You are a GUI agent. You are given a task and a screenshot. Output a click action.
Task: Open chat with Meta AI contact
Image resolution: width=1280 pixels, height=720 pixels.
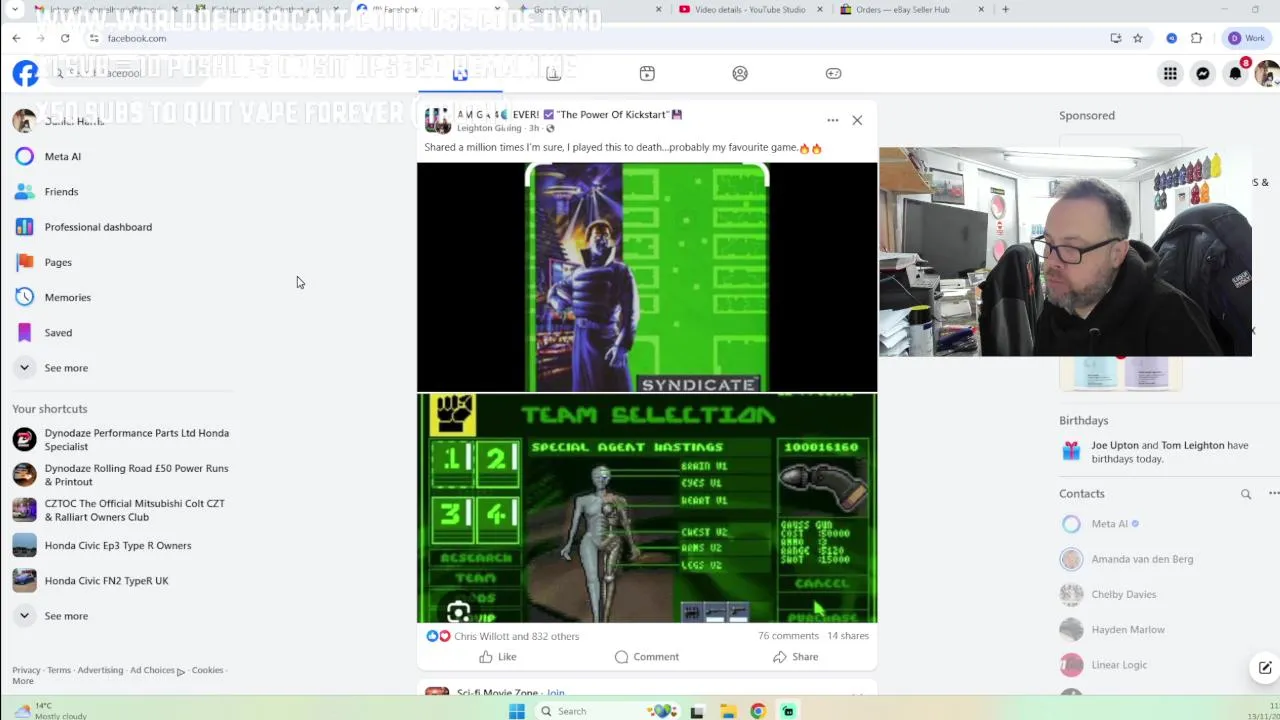(x=1109, y=524)
